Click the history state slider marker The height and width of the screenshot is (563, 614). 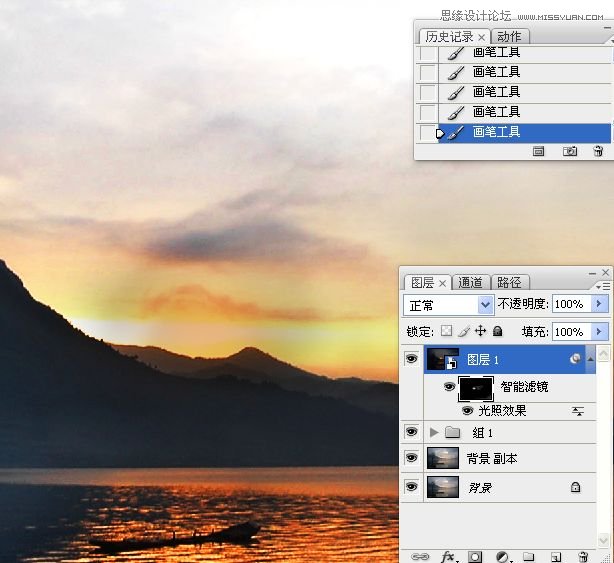point(440,134)
